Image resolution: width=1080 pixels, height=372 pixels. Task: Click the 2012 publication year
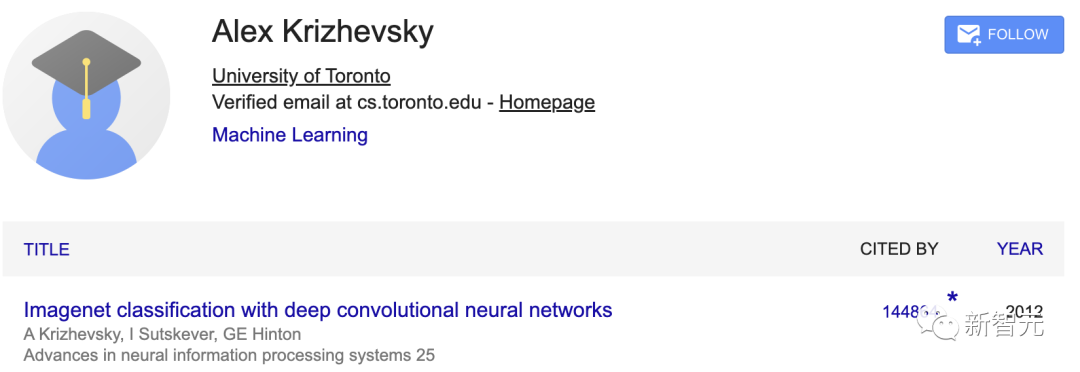point(1024,311)
